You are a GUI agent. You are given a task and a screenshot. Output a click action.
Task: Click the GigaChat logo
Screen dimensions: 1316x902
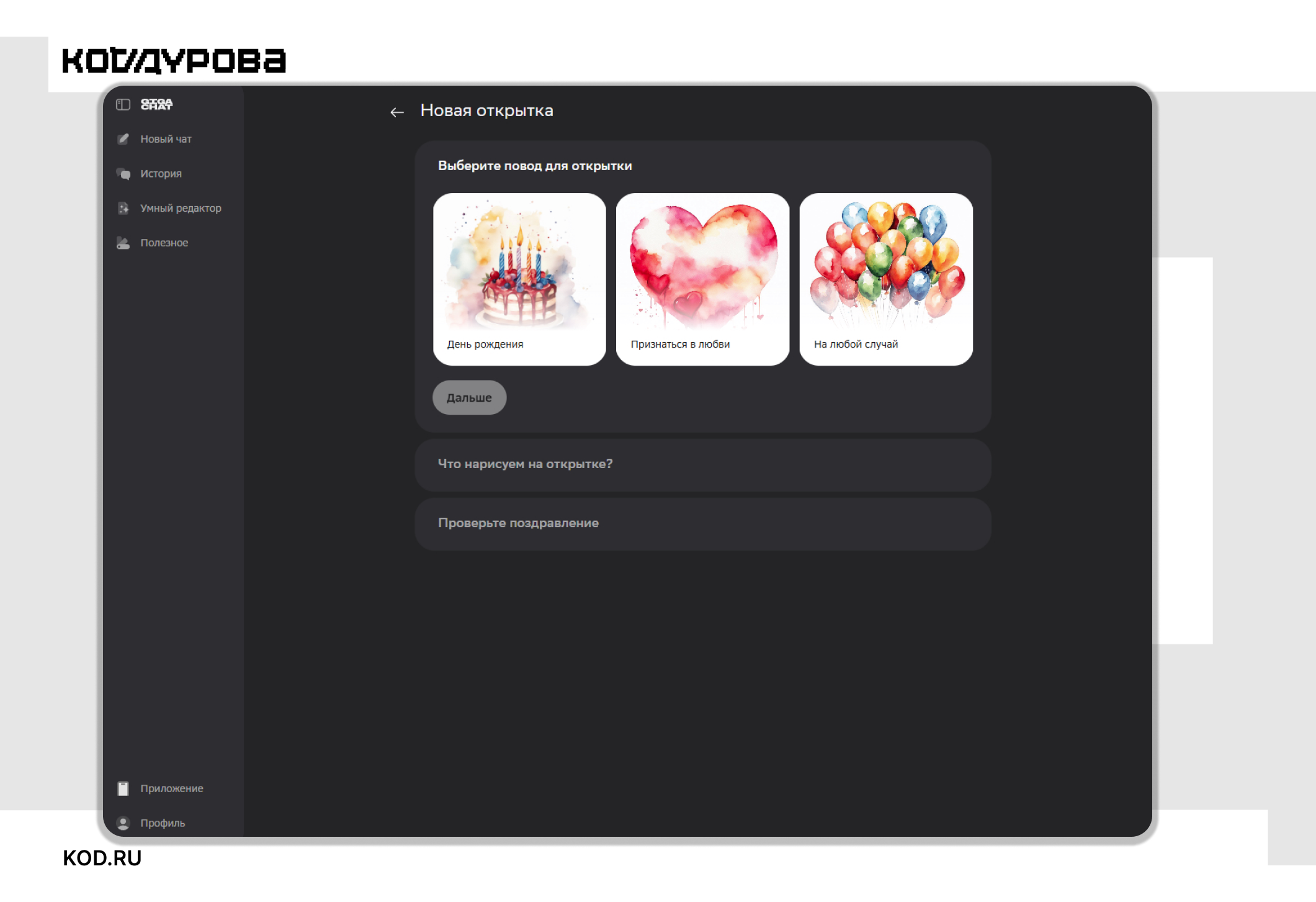156,104
